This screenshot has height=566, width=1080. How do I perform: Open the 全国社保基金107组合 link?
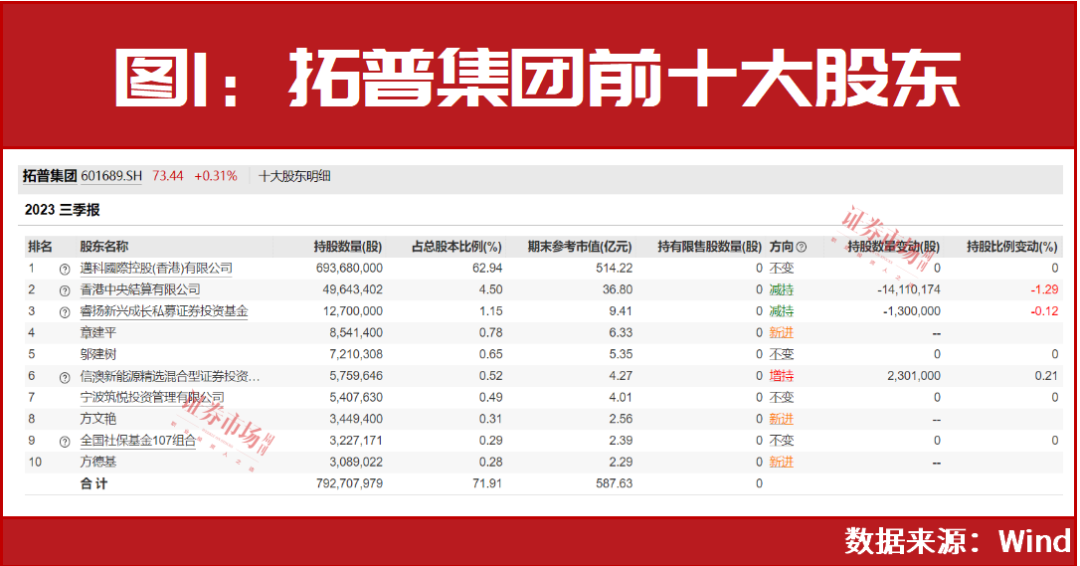coord(137,441)
